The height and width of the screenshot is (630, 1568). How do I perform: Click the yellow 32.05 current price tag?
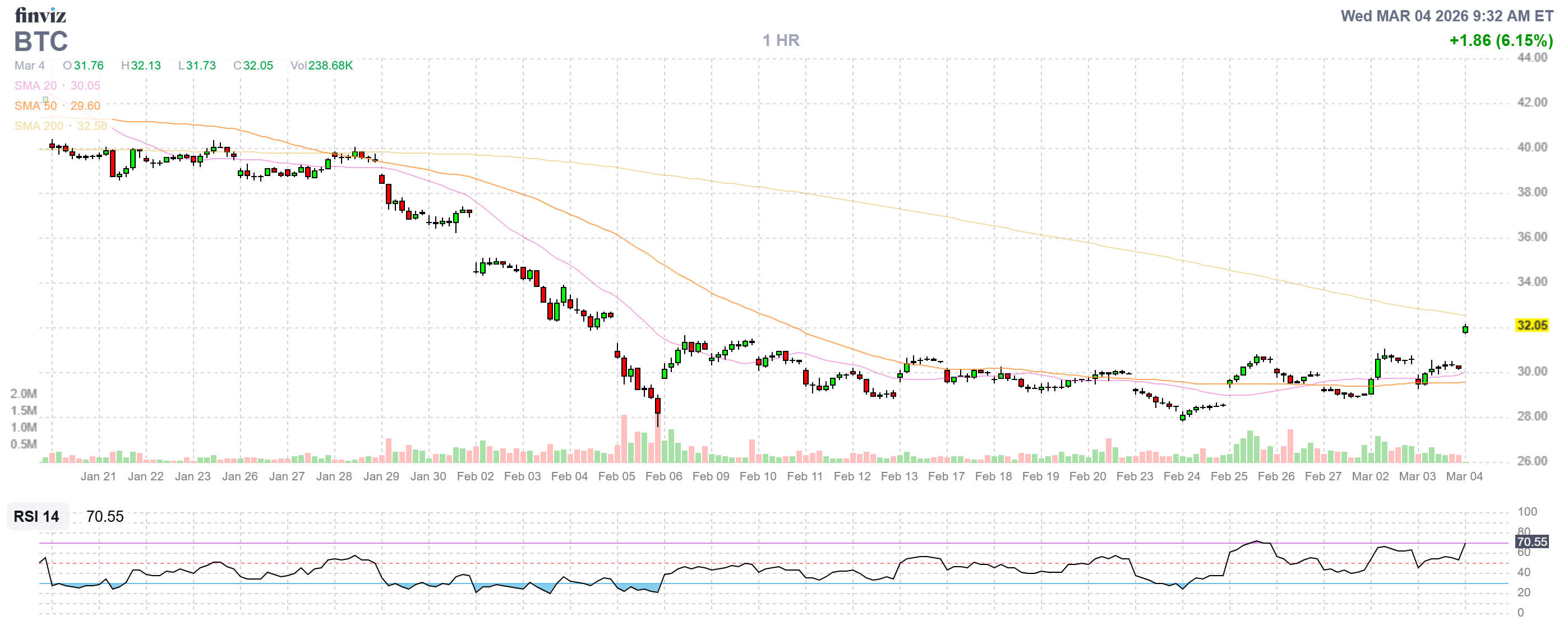(1531, 325)
